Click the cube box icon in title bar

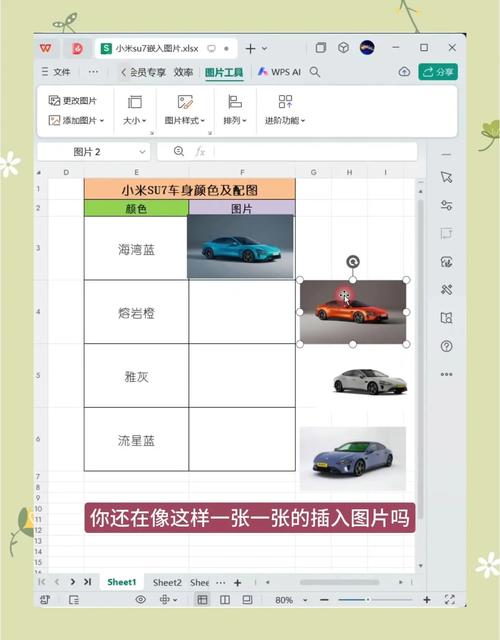343,48
